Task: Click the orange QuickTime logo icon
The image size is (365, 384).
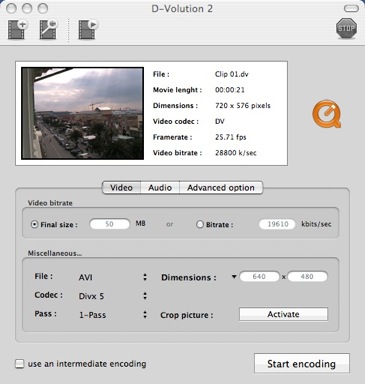Action: click(x=327, y=114)
